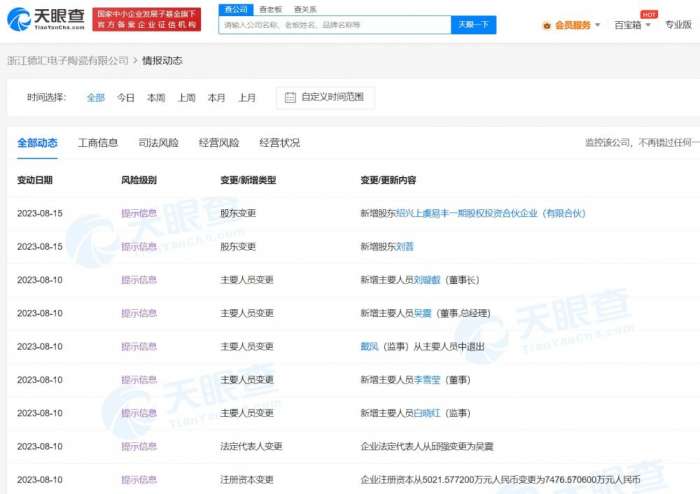Screen dimensions: 700x494
Task: Open the 浙江德汇电子陶瓷有限公司 breadcrumb link
Action: [x=67, y=61]
